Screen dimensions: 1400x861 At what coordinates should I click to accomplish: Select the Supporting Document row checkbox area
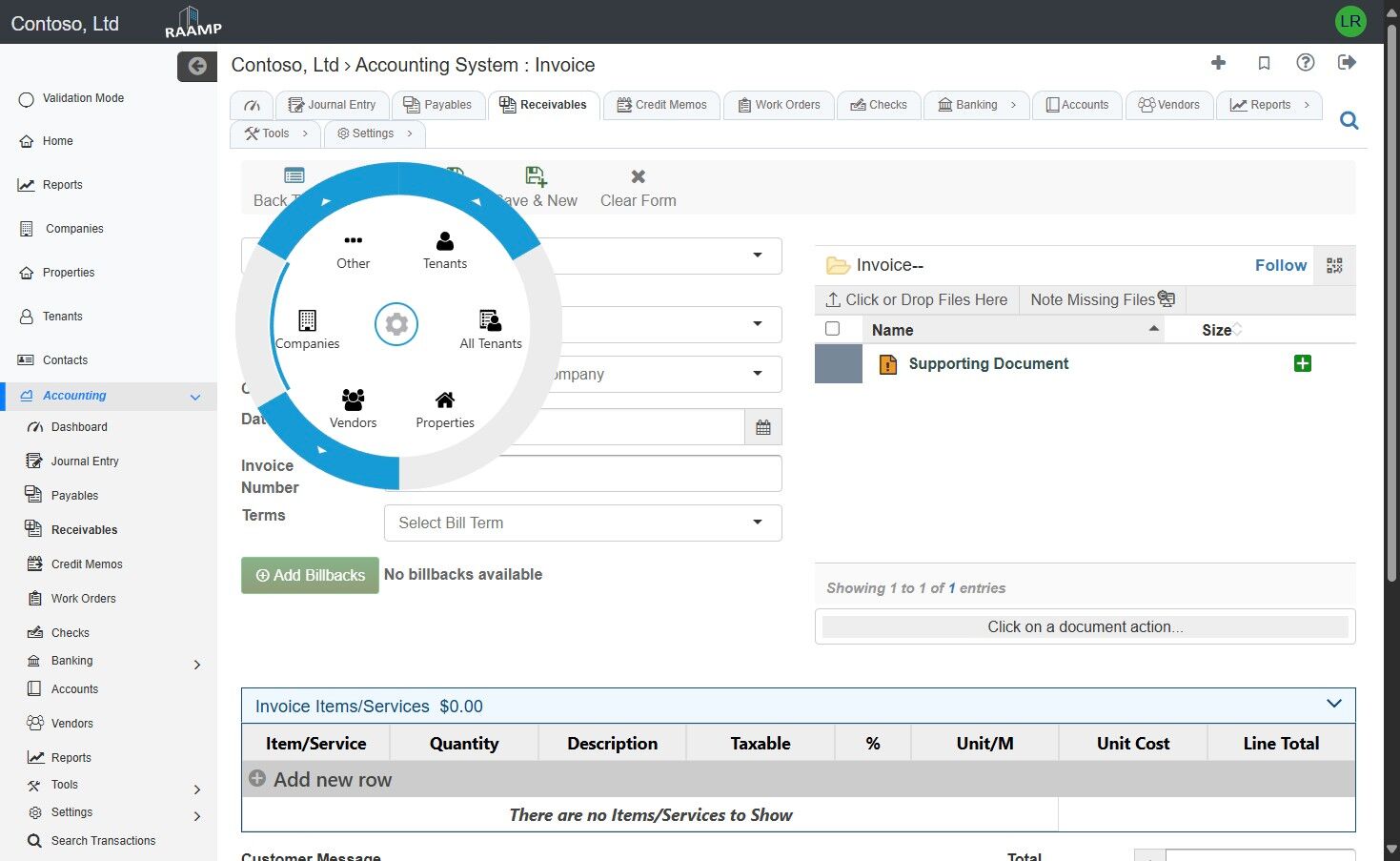coord(839,364)
